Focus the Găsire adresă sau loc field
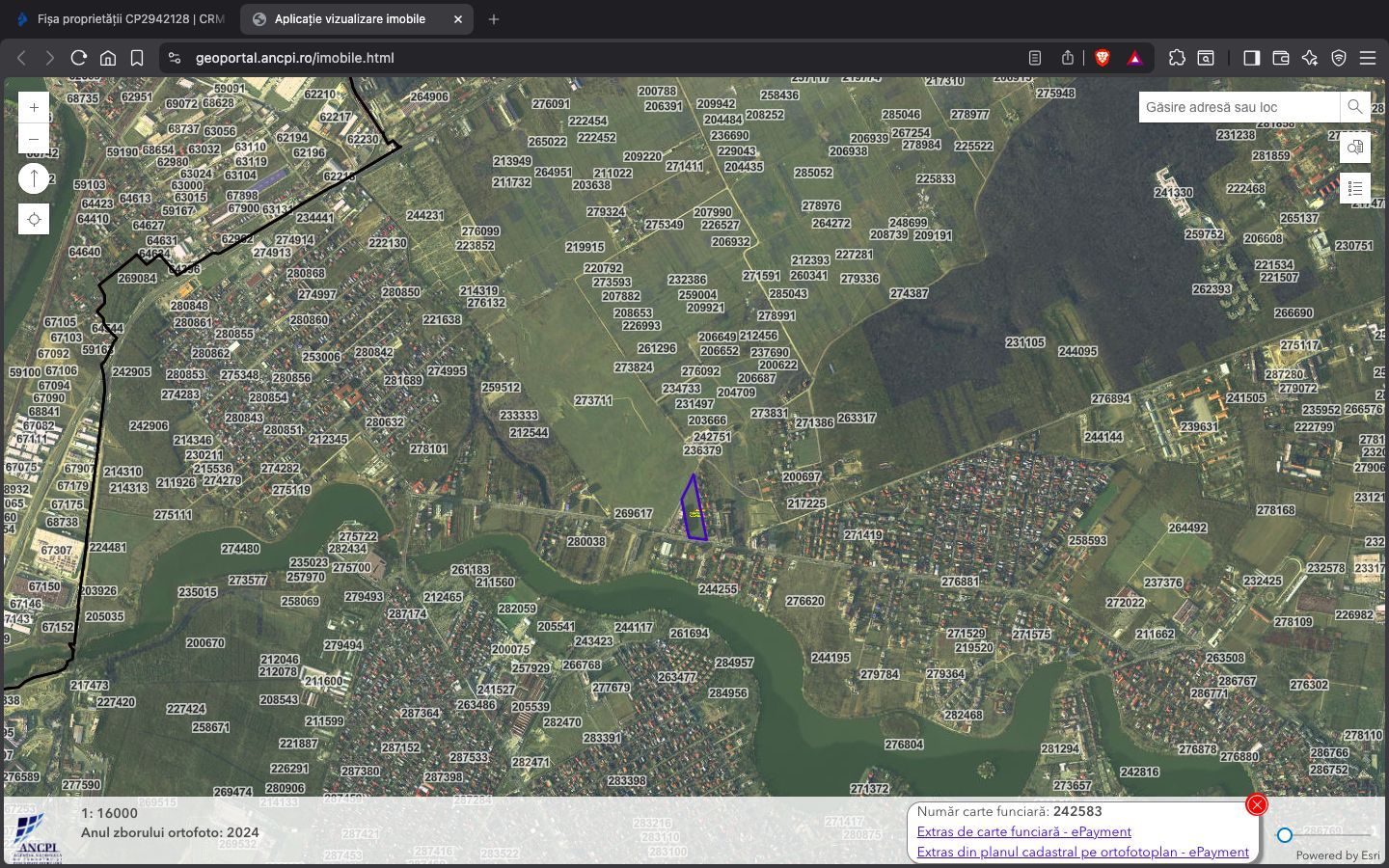The width and height of the screenshot is (1389, 868). tap(1238, 107)
